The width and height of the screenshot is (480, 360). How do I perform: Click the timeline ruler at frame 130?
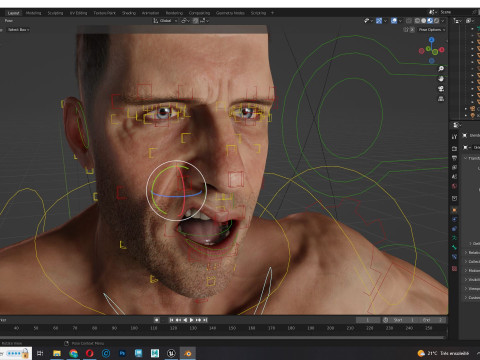point(193,328)
